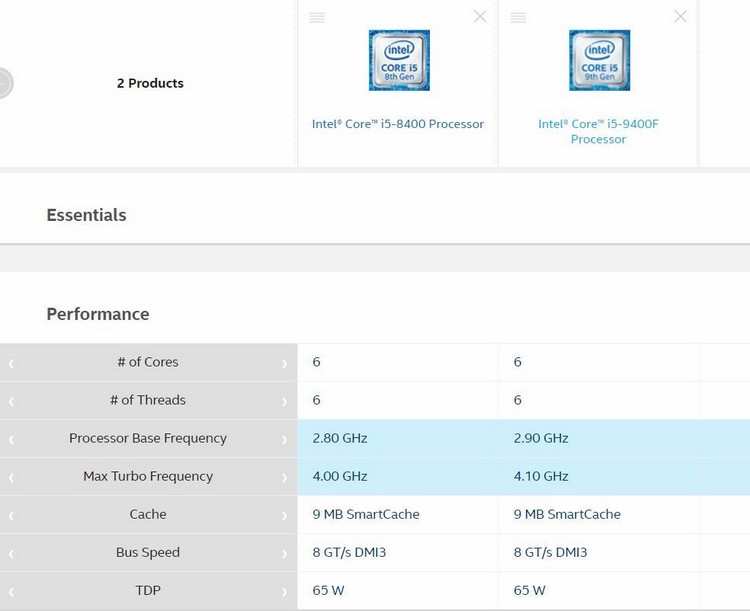Click the i5-8400 '9 MB SmartCache' value
The height and width of the screenshot is (611, 750).
(x=366, y=514)
